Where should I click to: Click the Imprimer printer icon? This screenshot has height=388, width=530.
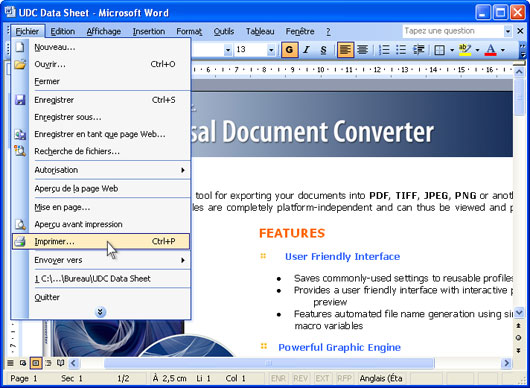coord(20,241)
